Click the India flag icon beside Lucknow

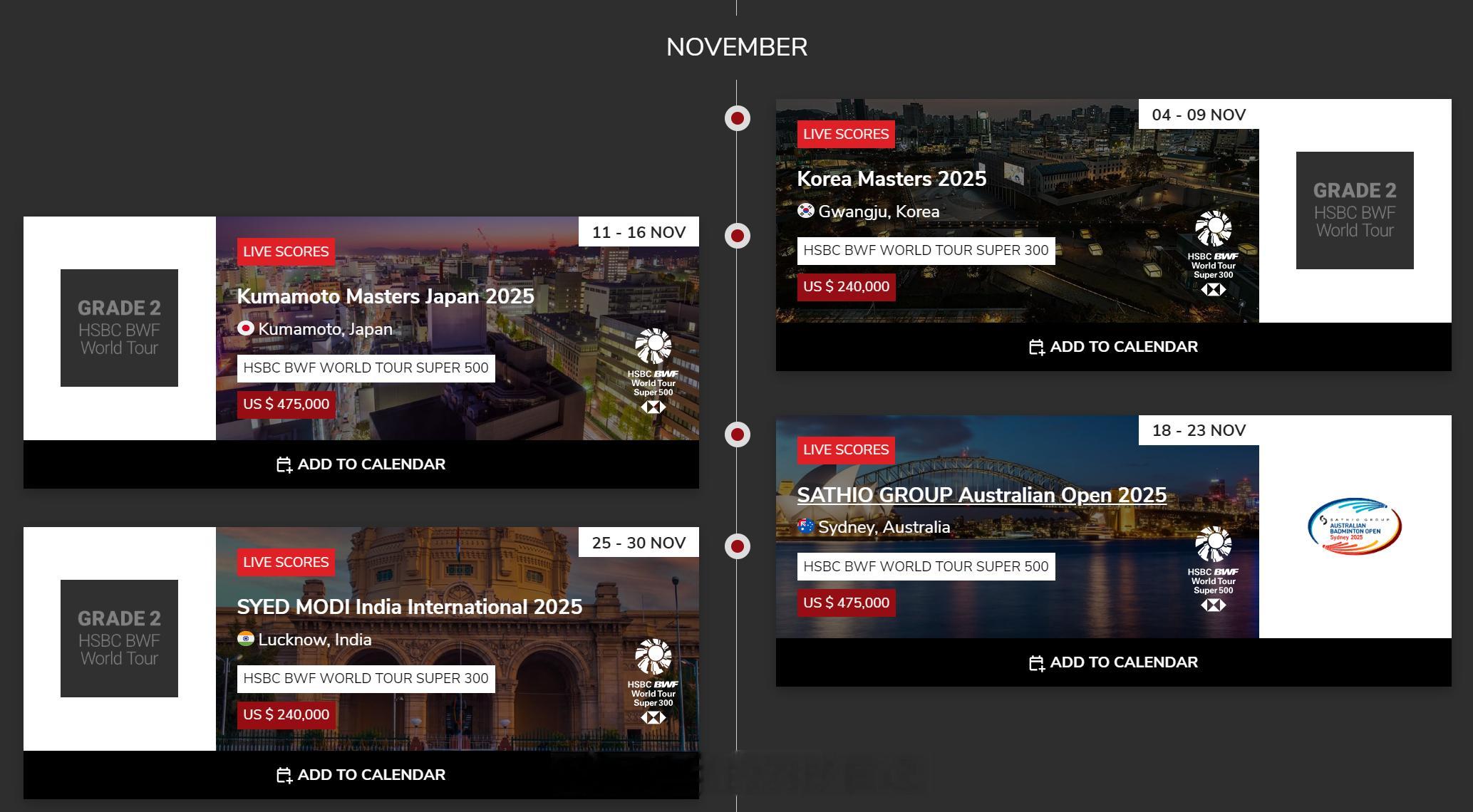246,639
